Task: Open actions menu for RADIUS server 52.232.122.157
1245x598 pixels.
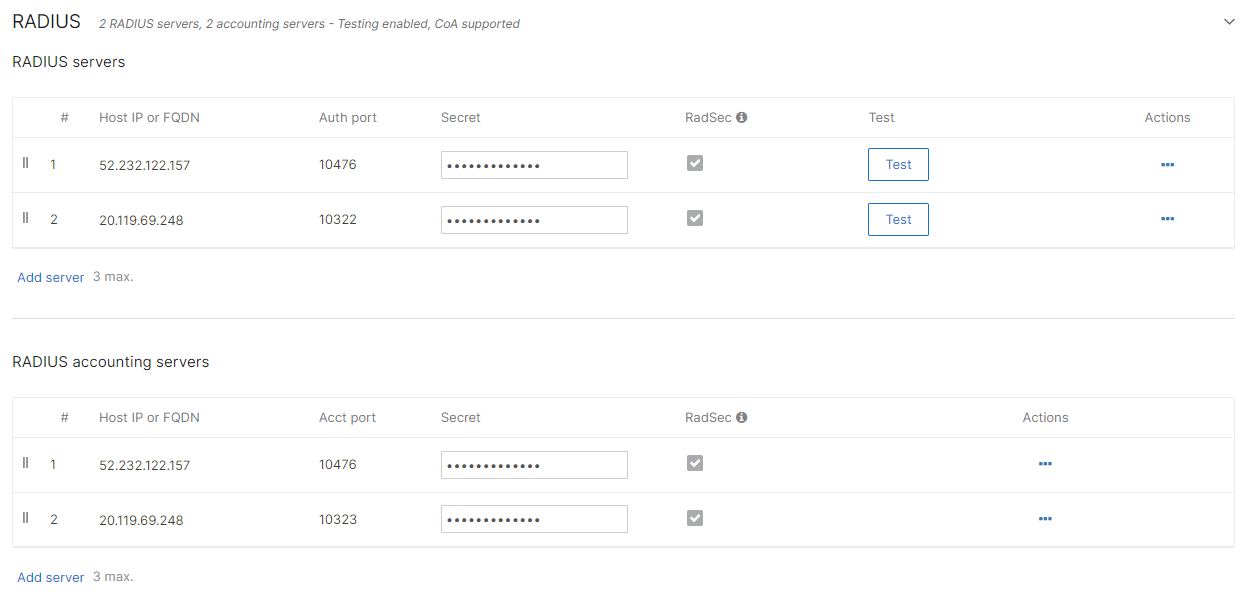Action: coord(1167,165)
